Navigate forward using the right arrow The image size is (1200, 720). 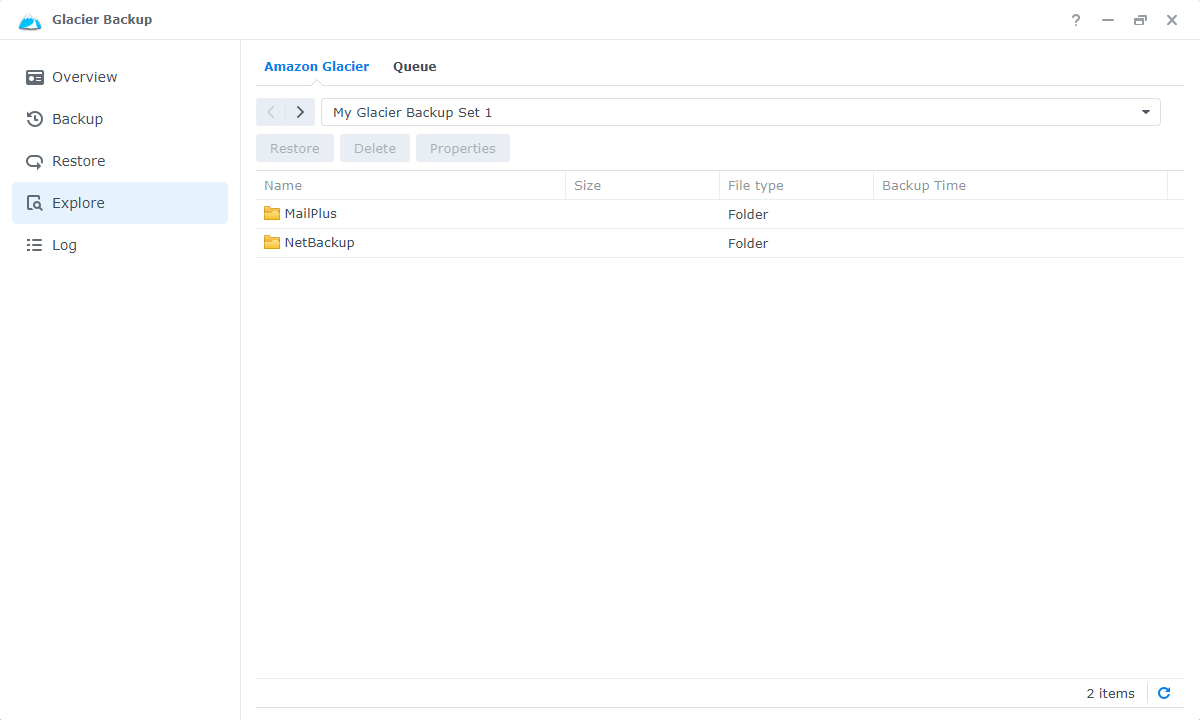[x=300, y=112]
